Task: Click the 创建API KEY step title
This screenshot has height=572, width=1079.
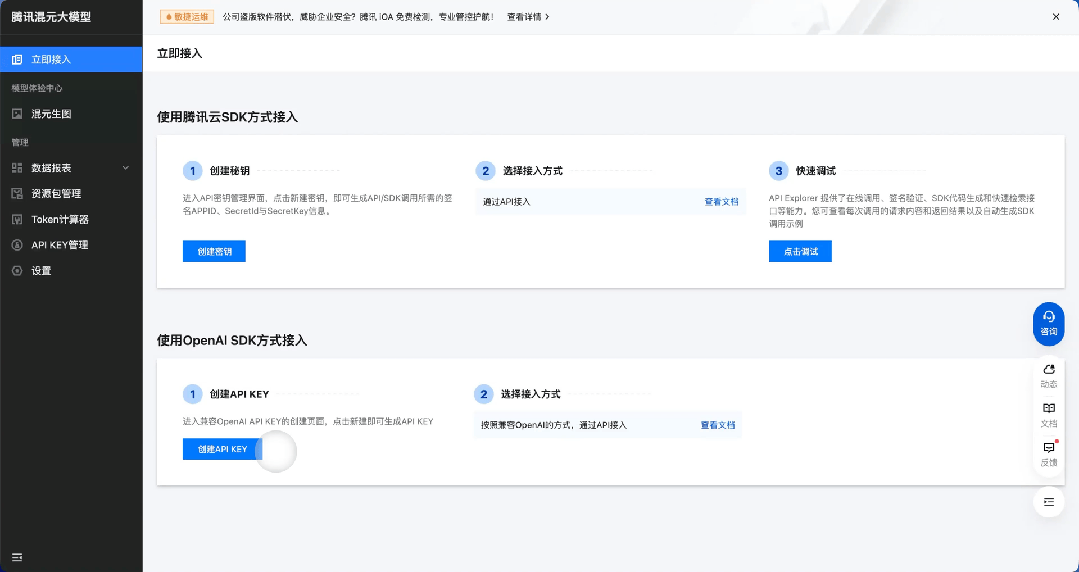Action: tap(239, 394)
